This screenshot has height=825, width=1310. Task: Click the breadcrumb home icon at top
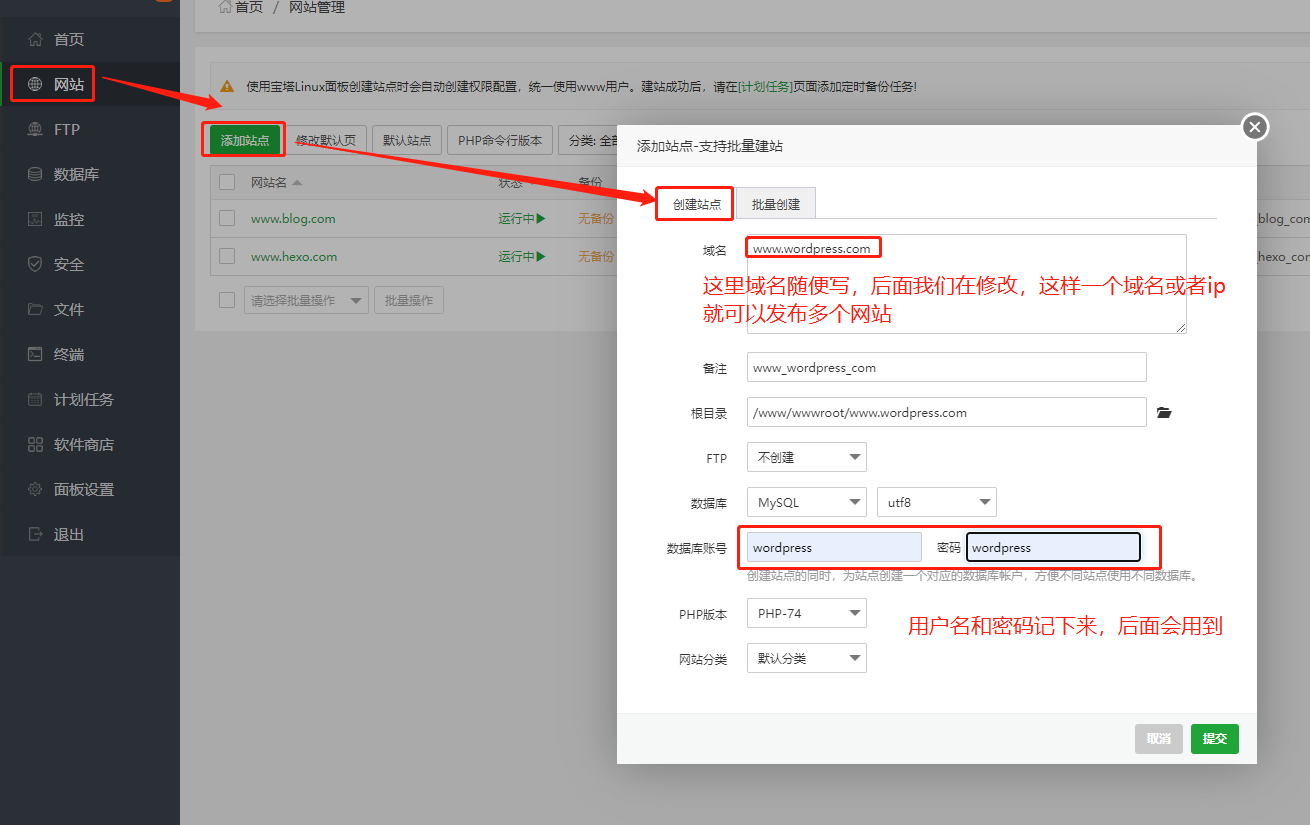pos(225,7)
